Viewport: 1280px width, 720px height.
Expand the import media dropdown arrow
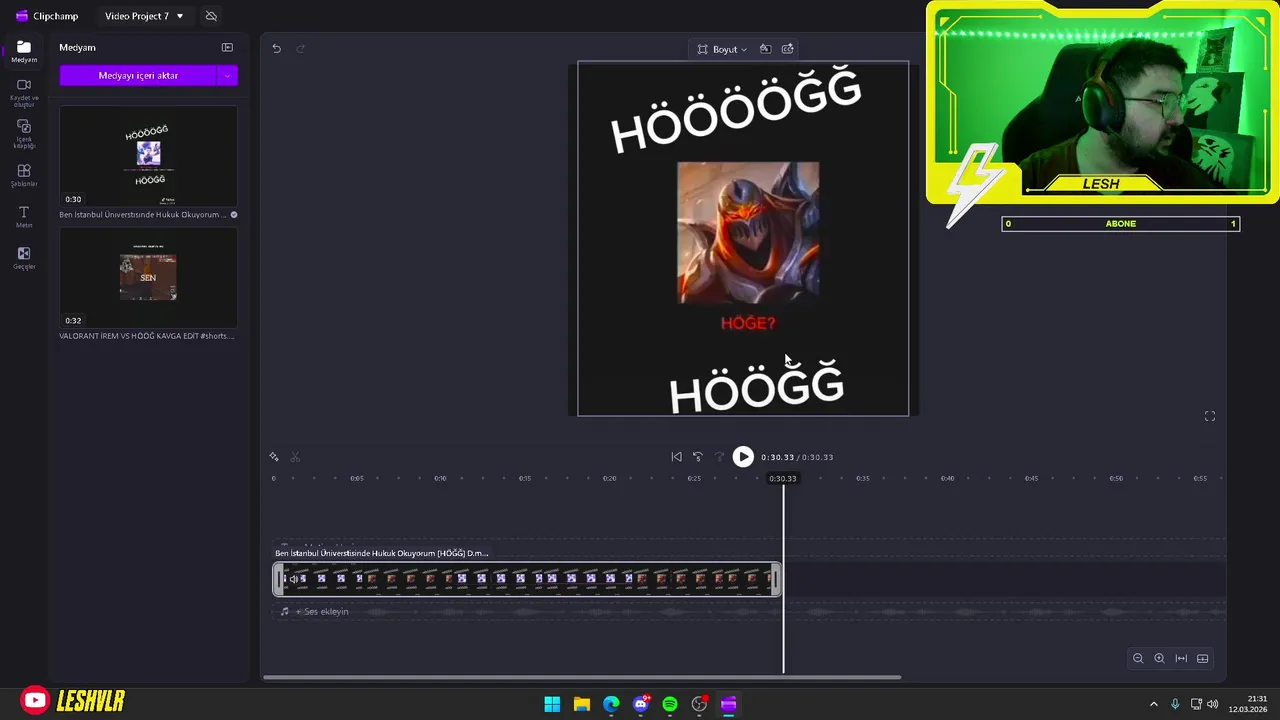(x=227, y=75)
